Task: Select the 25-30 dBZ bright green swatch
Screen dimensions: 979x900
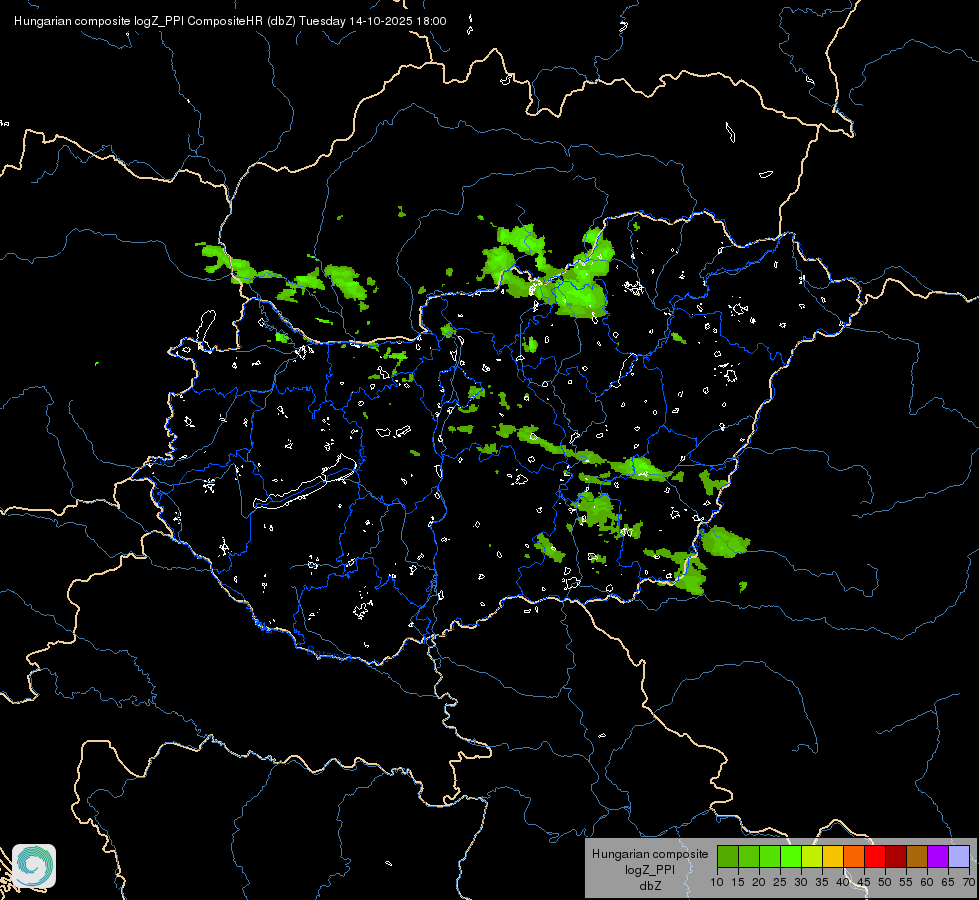Action: point(790,856)
